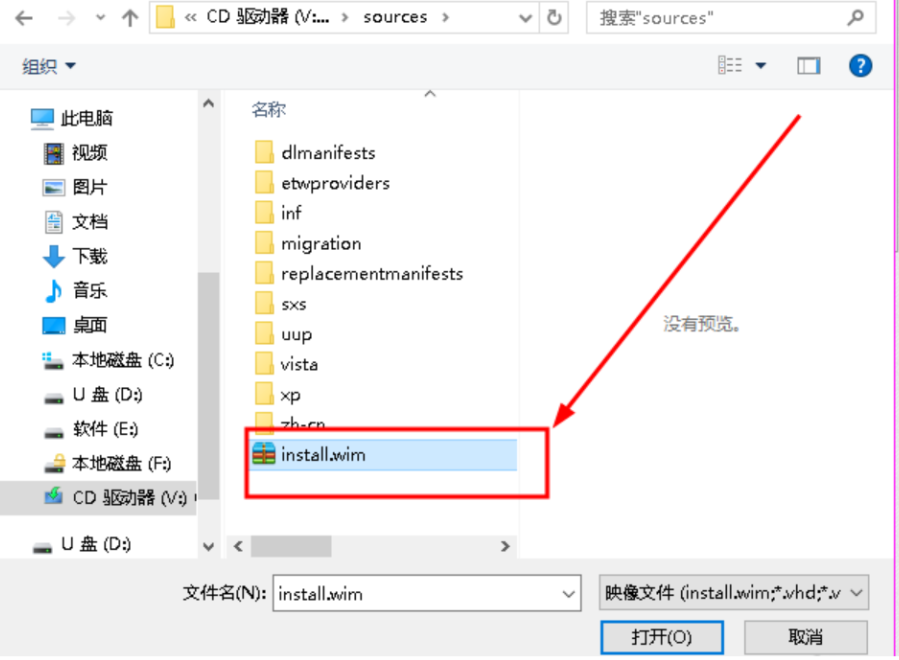This screenshot has height=660, width=899.
Task: Expand the file name combo box
Action: (x=568, y=593)
